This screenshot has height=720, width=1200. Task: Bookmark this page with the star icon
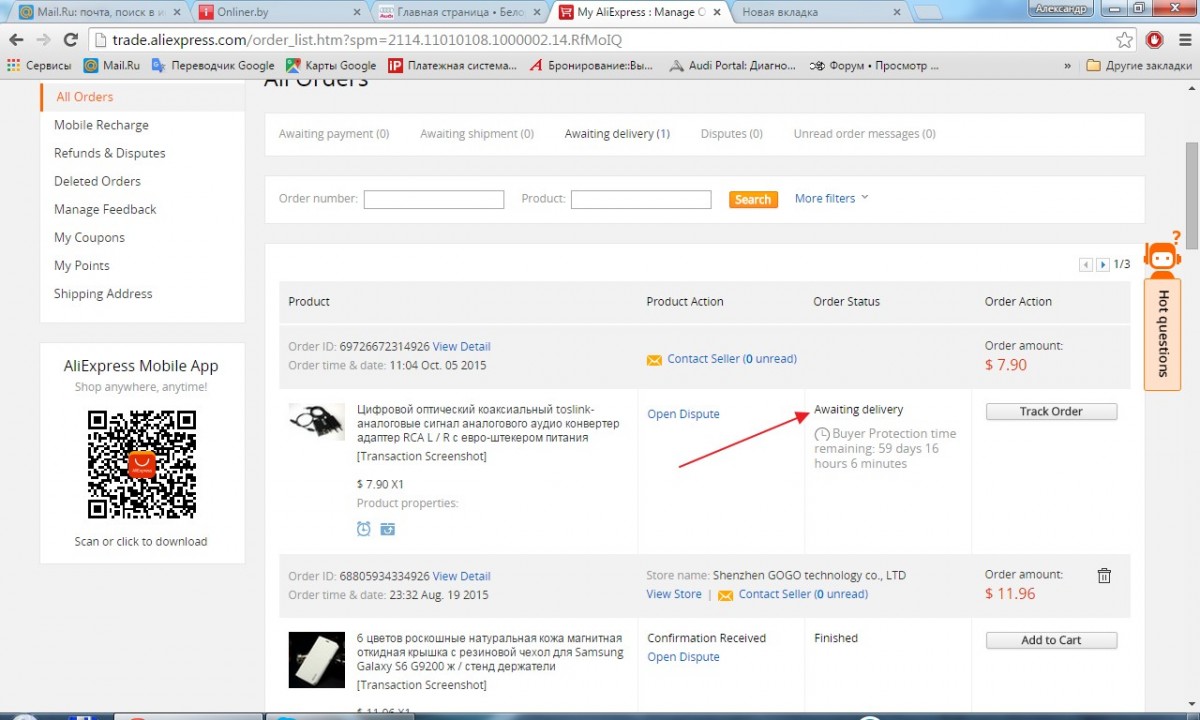click(x=1125, y=40)
